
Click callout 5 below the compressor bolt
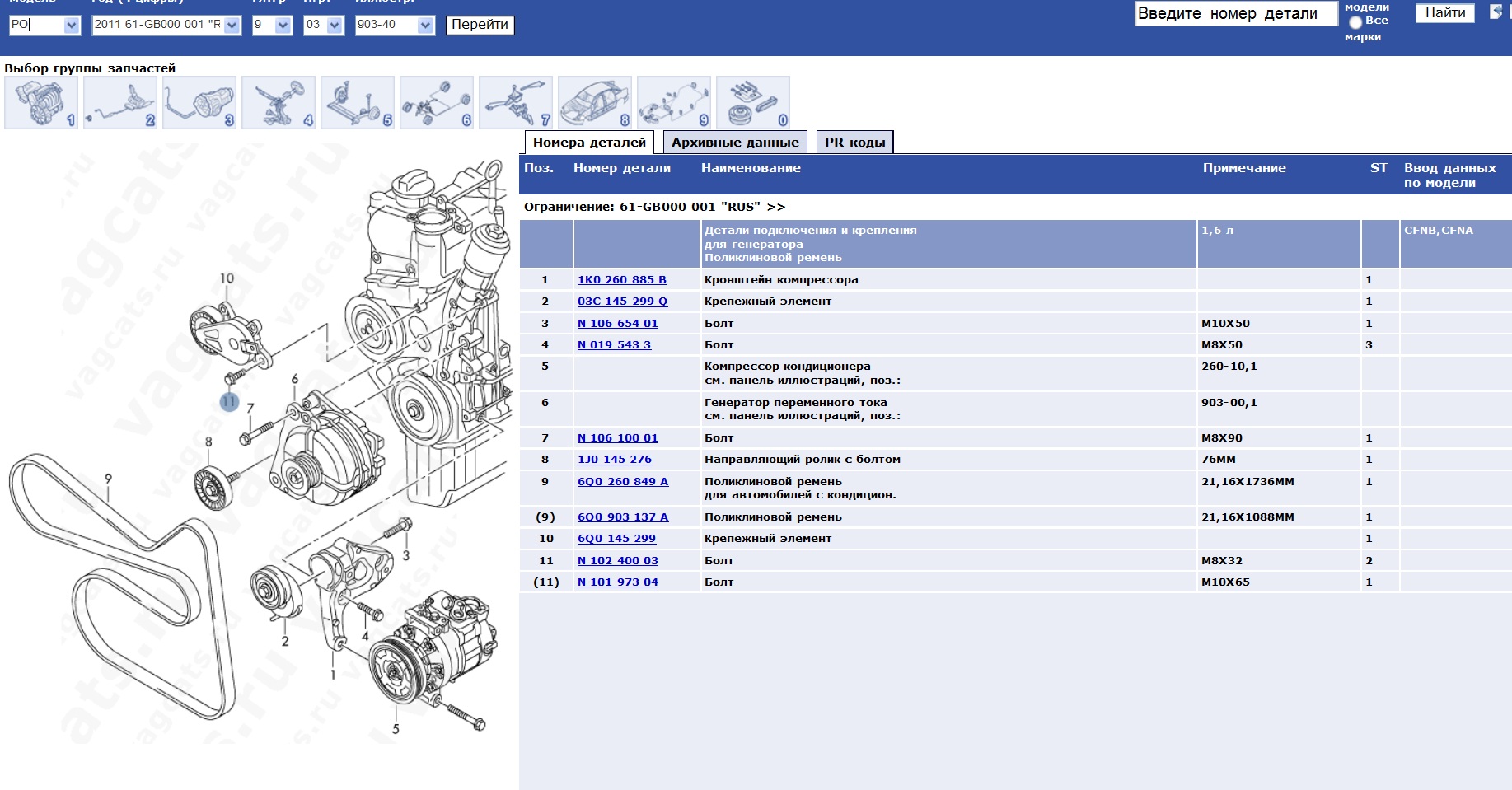[396, 729]
